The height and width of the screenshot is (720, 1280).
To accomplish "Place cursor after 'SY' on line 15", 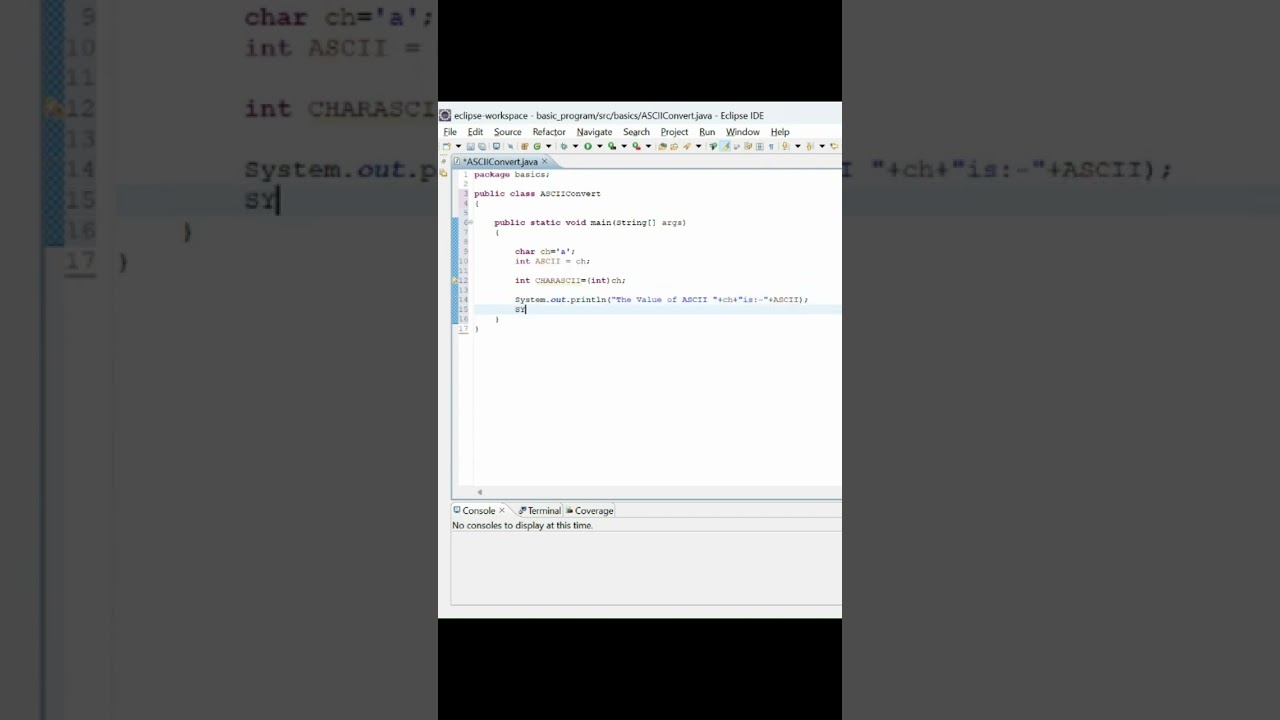I will click(526, 310).
